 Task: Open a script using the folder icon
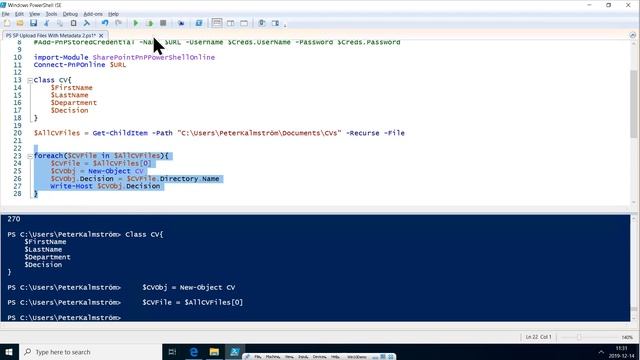click(x=20, y=23)
